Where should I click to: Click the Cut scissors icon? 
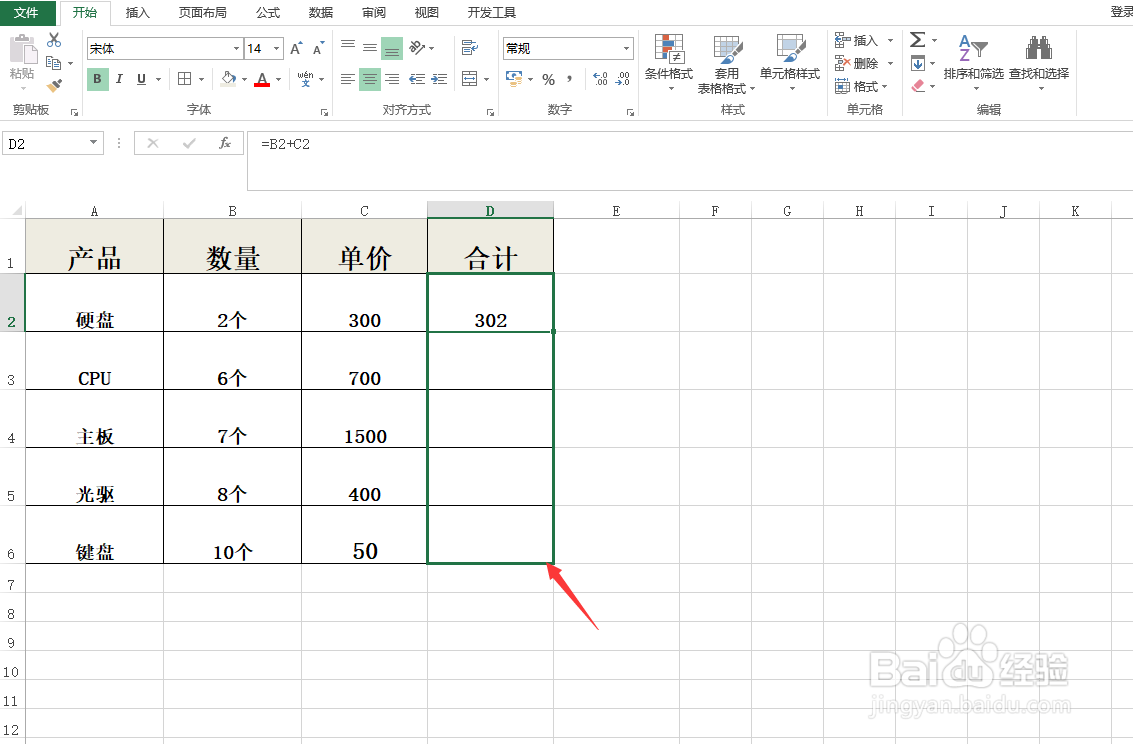tap(54, 40)
